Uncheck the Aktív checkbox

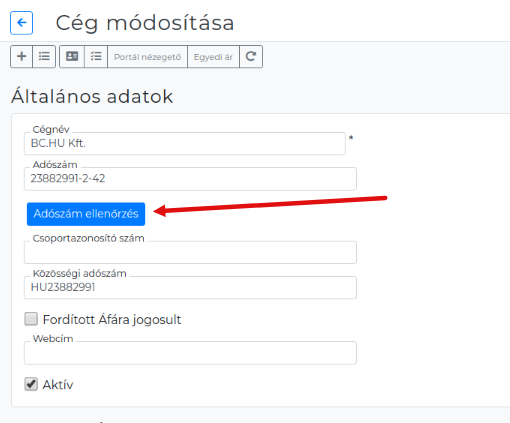pos(31,384)
